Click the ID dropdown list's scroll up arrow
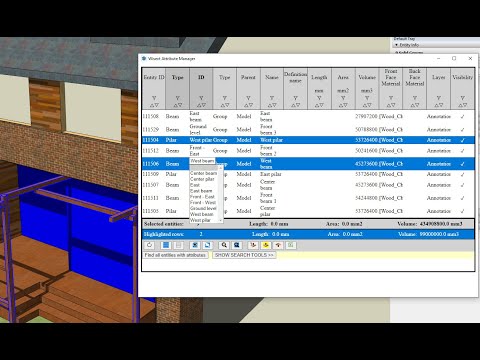The height and width of the screenshot is (360, 480). point(220,168)
